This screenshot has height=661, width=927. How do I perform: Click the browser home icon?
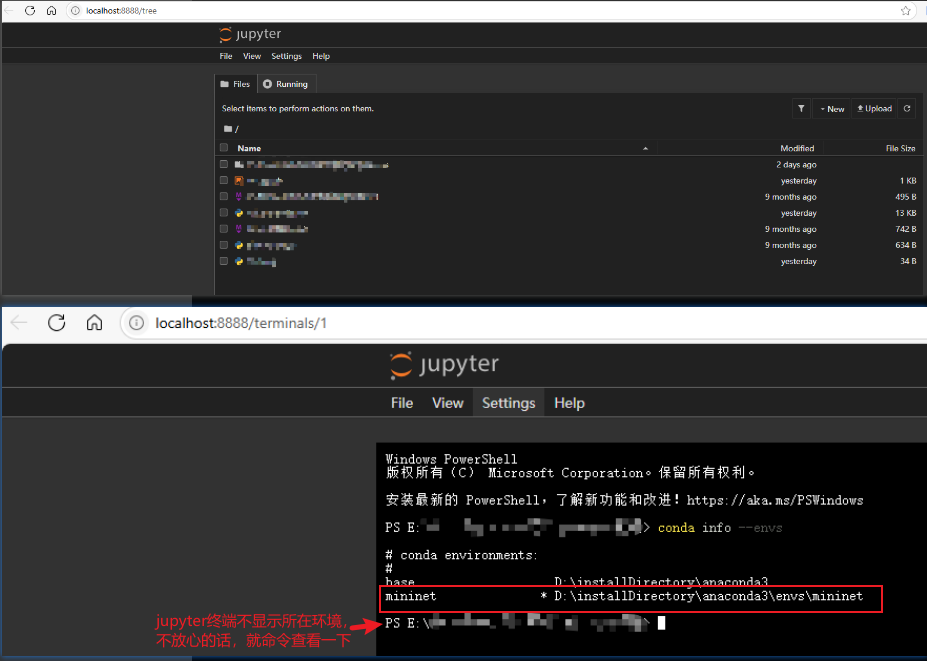click(50, 10)
